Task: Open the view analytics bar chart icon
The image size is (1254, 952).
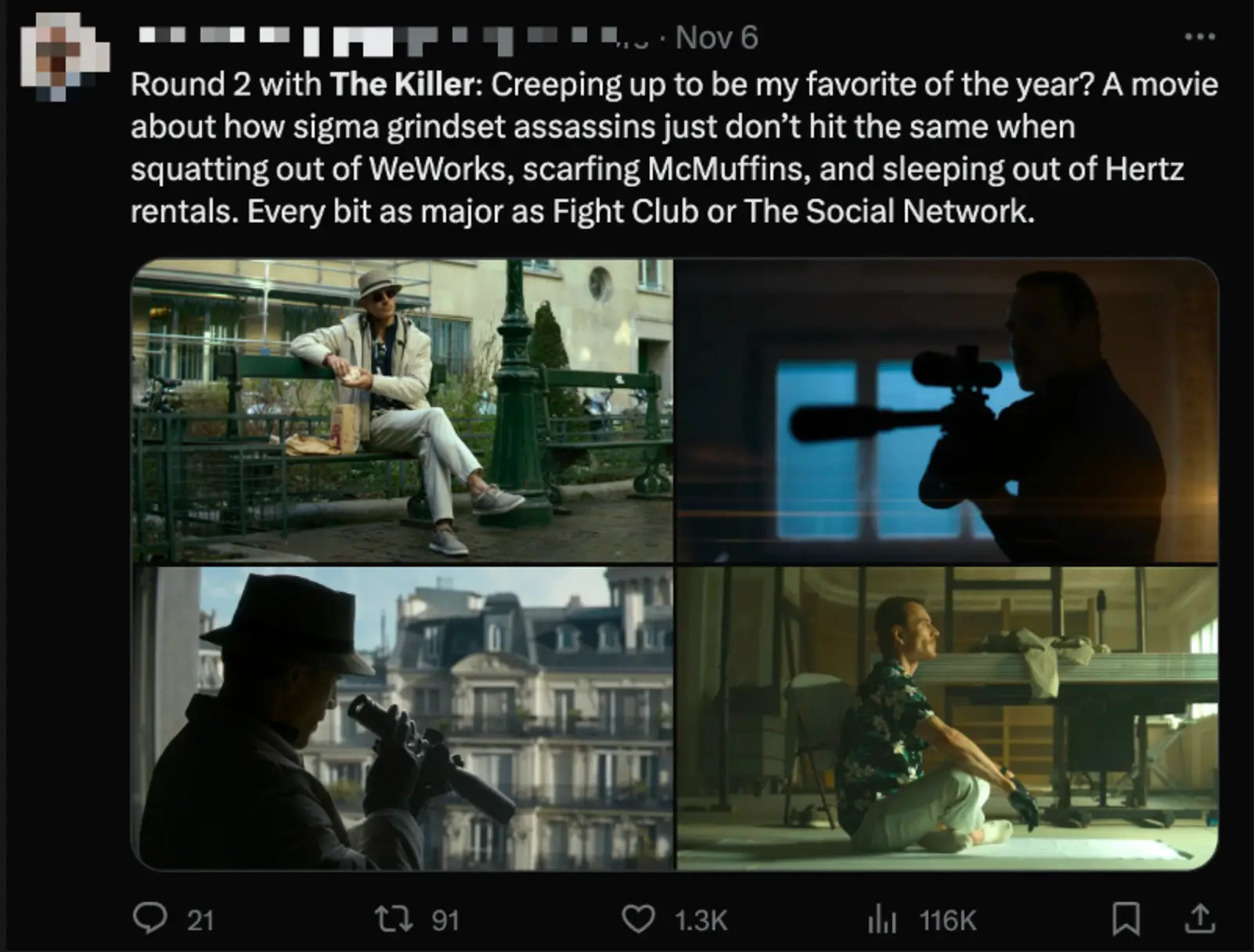Action: pos(881,920)
